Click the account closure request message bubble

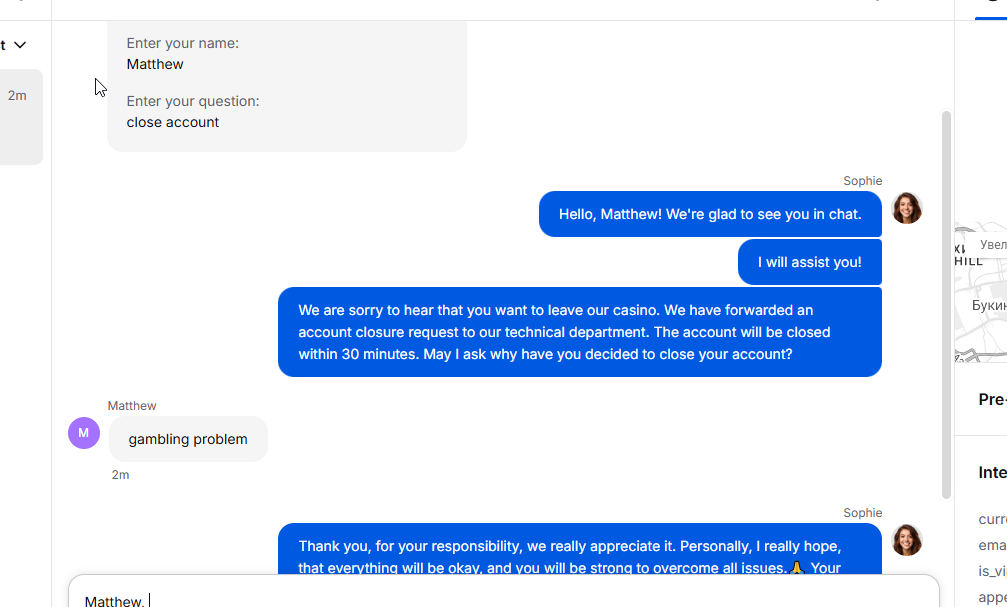580,332
